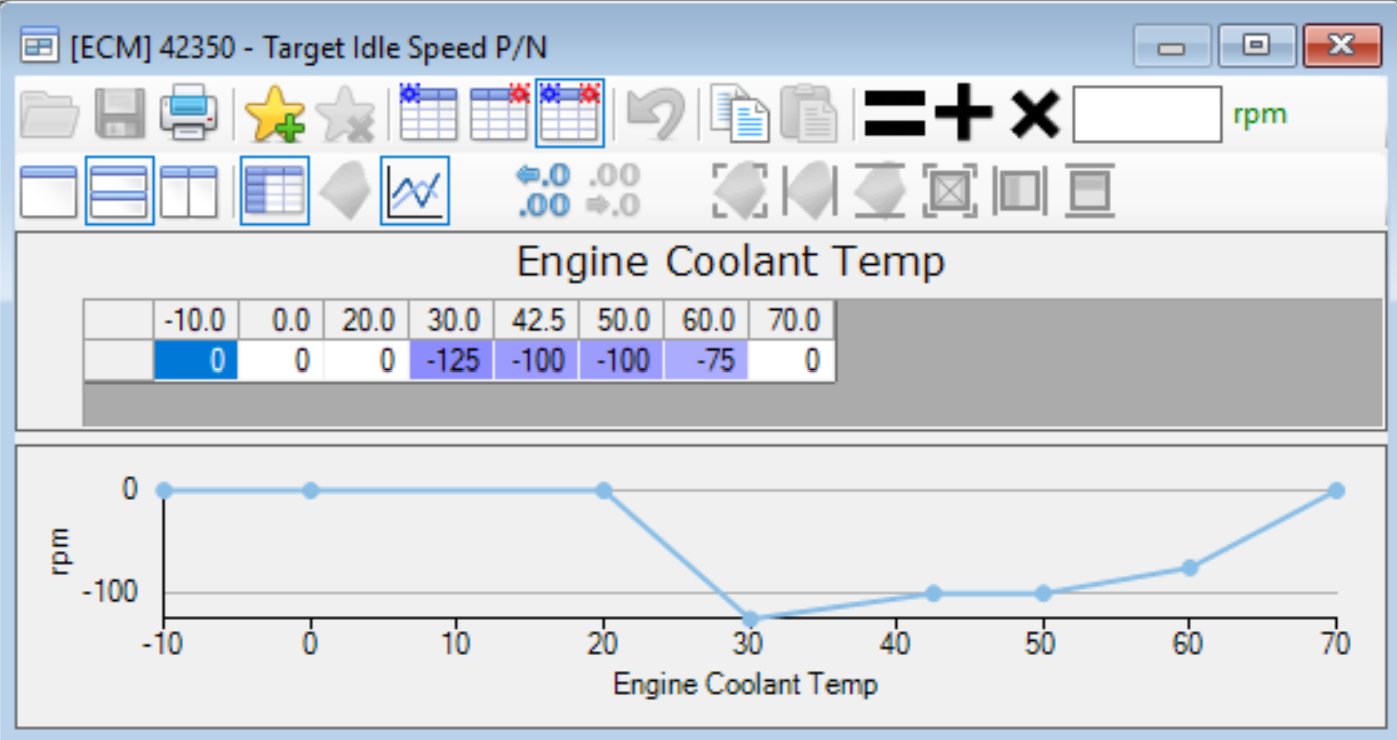Select the 0.0 column header
Screen dimensions: 1397x740
pos(281,322)
